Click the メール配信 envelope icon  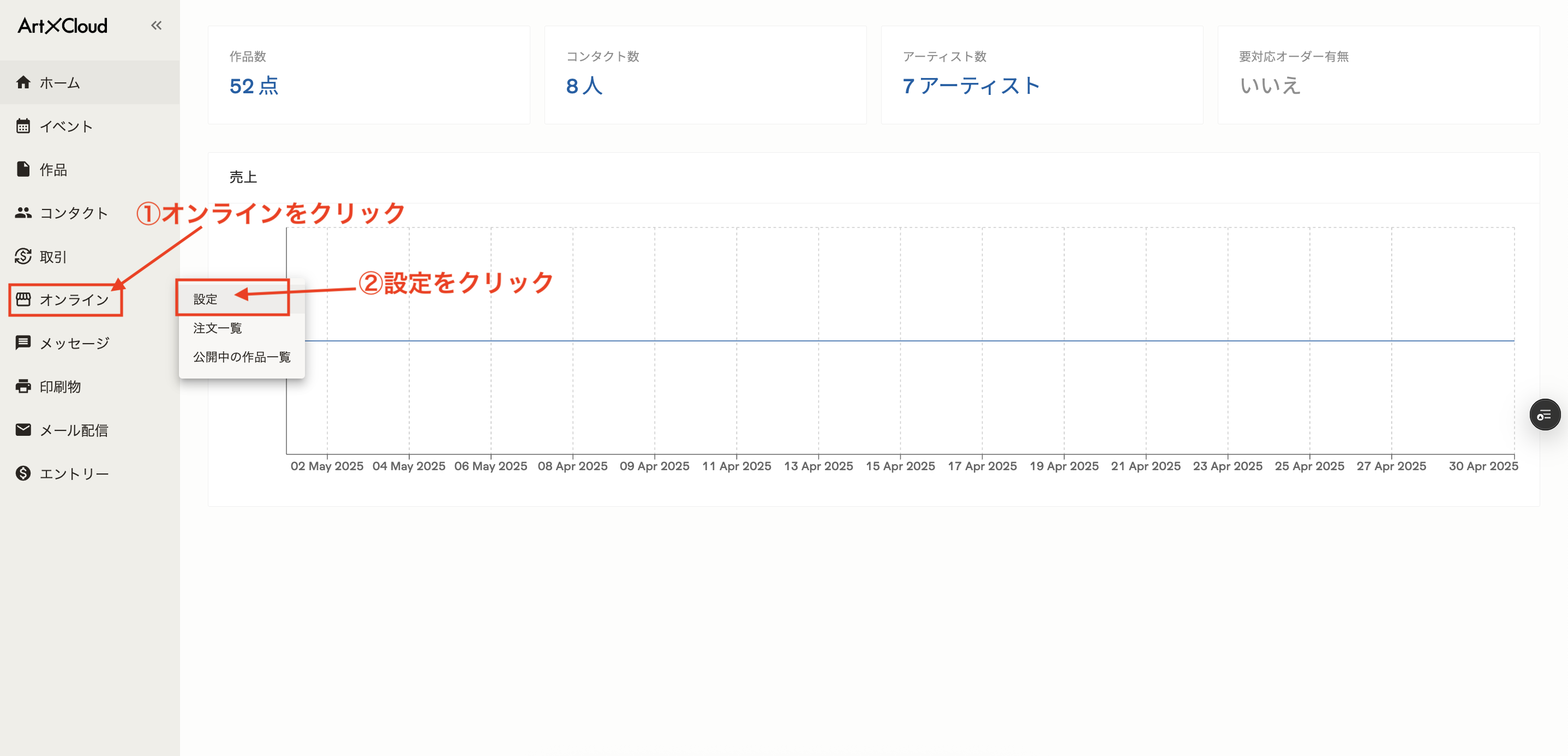click(x=23, y=430)
